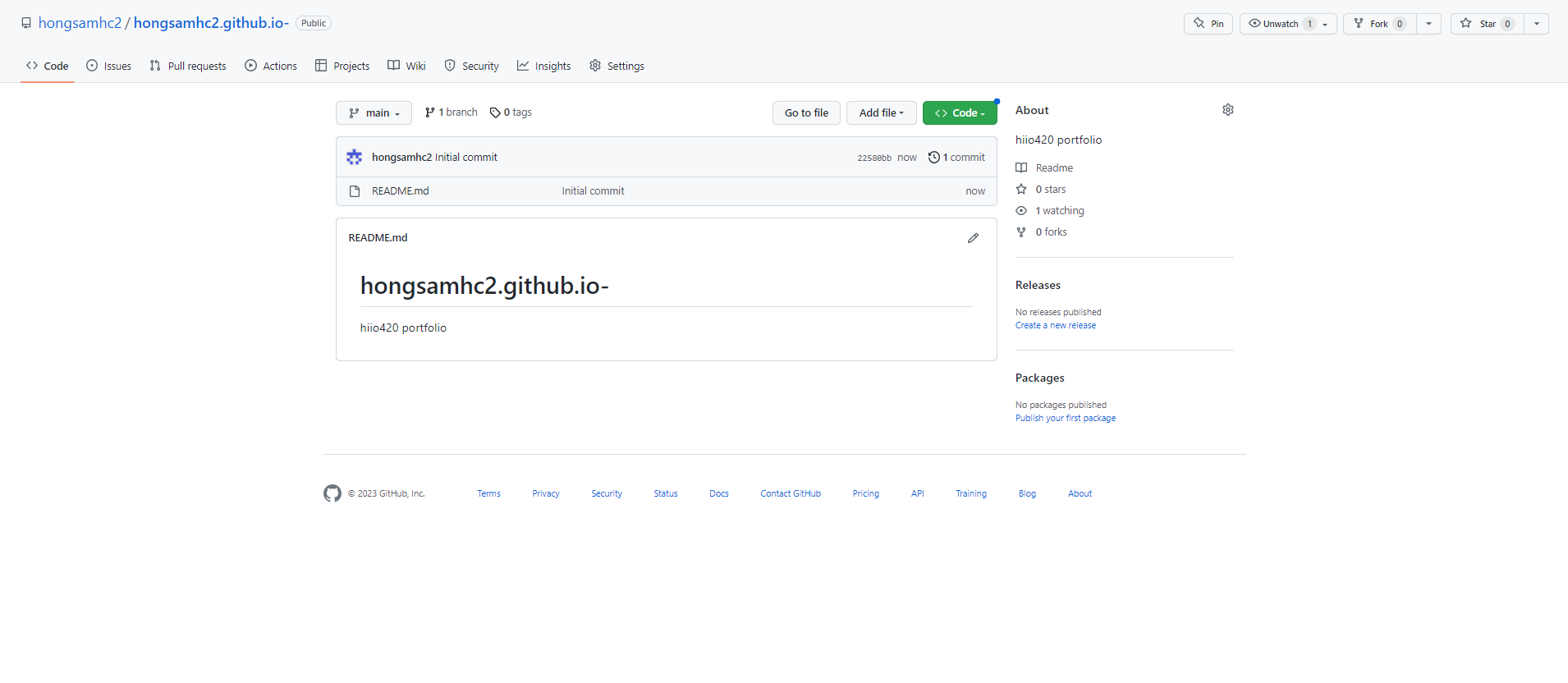
Task: Click the README.md heading of the preview box
Action: 378,237
